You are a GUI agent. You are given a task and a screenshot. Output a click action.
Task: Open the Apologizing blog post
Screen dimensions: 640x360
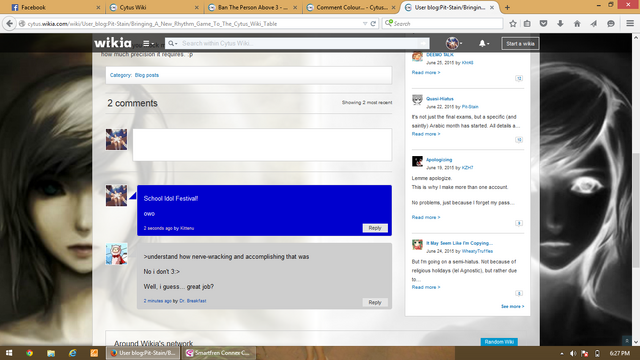click(439, 160)
